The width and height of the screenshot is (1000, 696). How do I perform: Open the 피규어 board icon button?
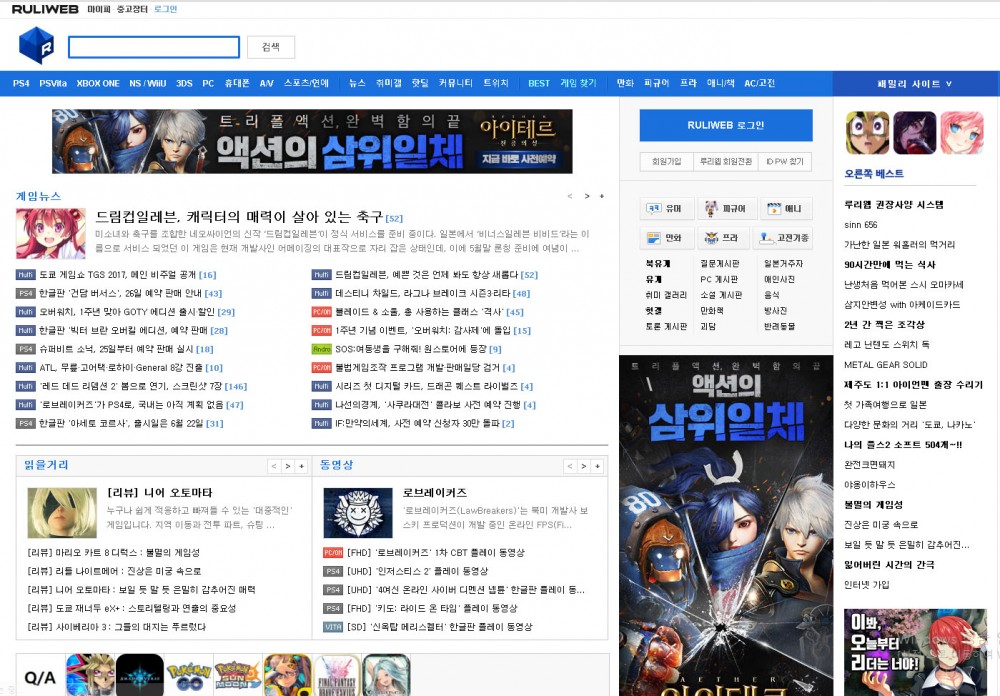[x=726, y=209]
